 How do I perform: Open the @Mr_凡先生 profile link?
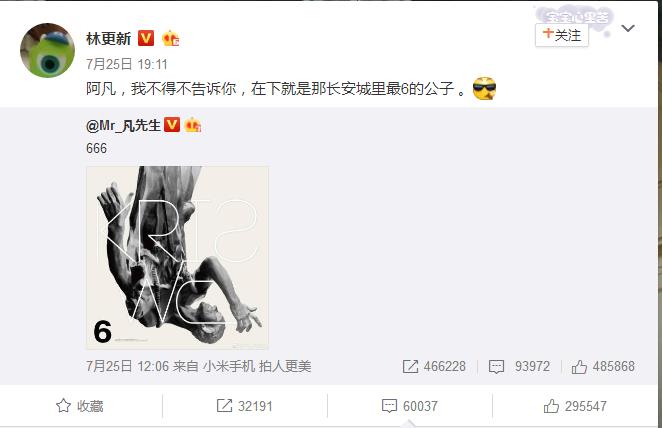pos(123,125)
